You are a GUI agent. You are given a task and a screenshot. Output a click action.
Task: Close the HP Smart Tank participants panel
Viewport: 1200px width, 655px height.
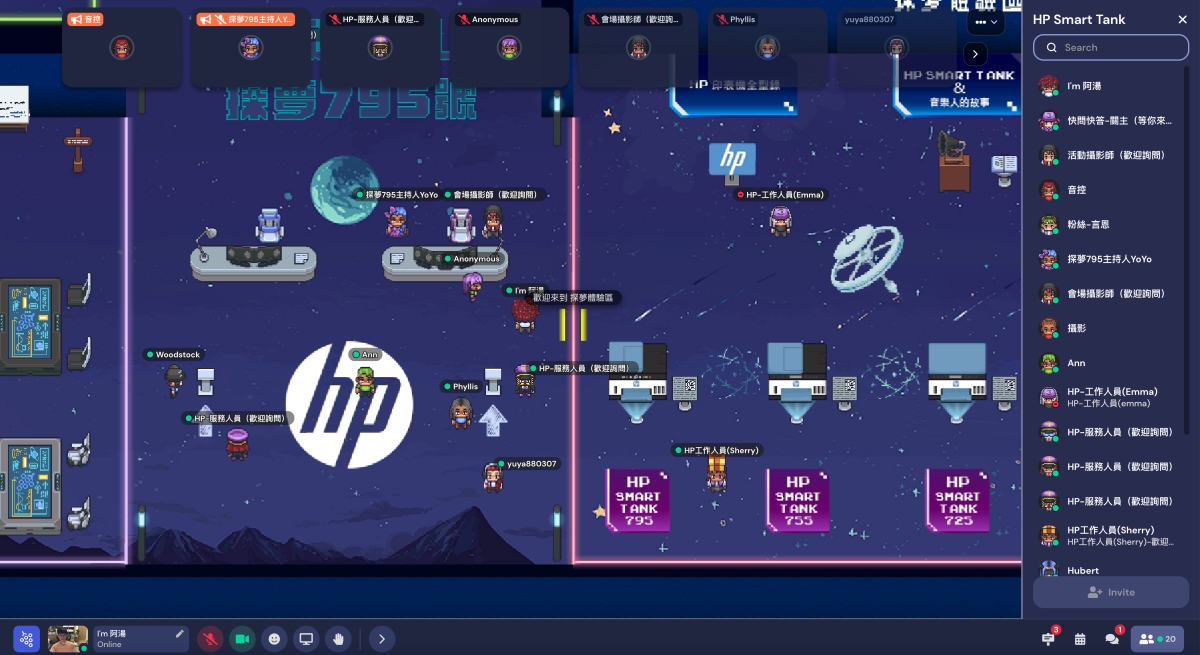point(1183,19)
